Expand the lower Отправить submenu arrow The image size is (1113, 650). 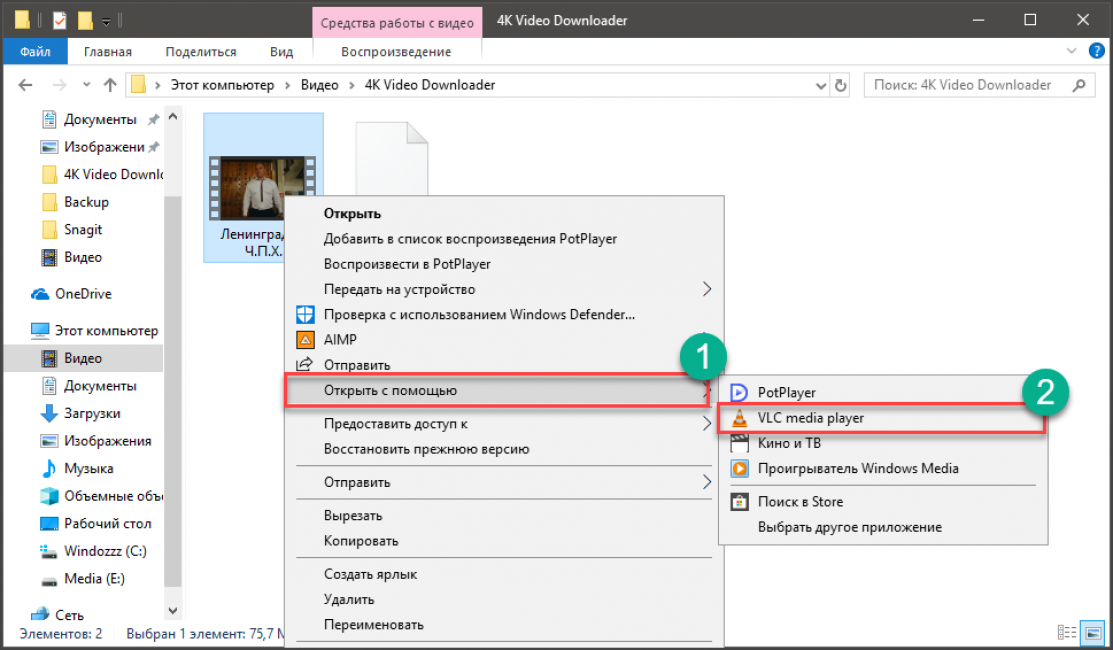(x=706, y=482)
